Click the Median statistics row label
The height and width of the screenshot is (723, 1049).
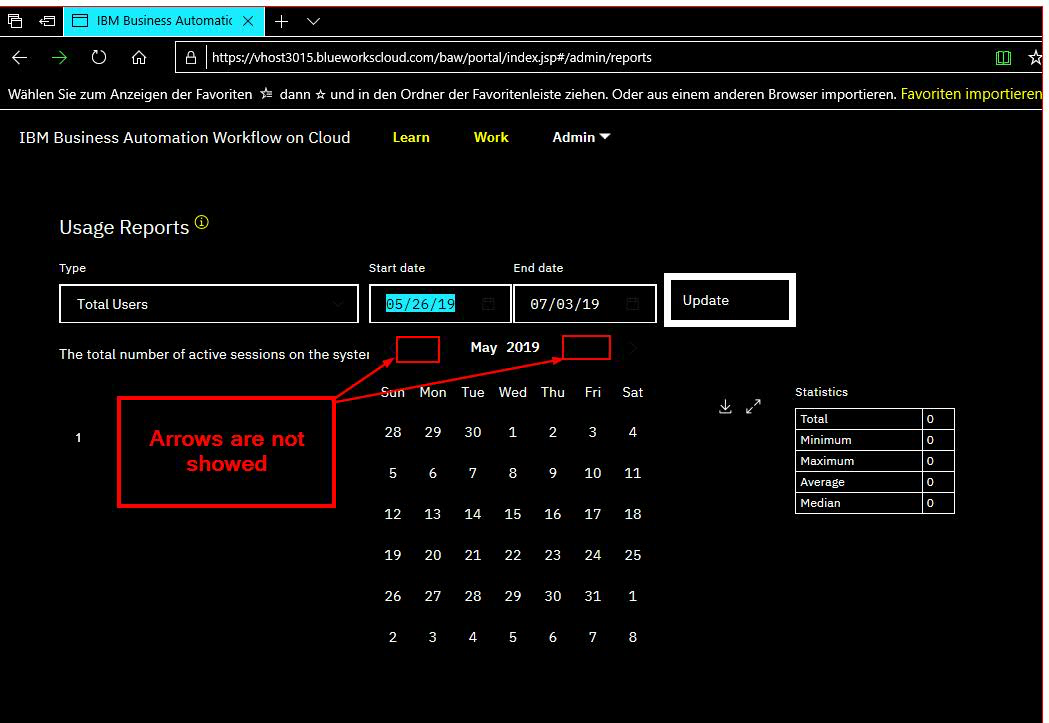820,503
